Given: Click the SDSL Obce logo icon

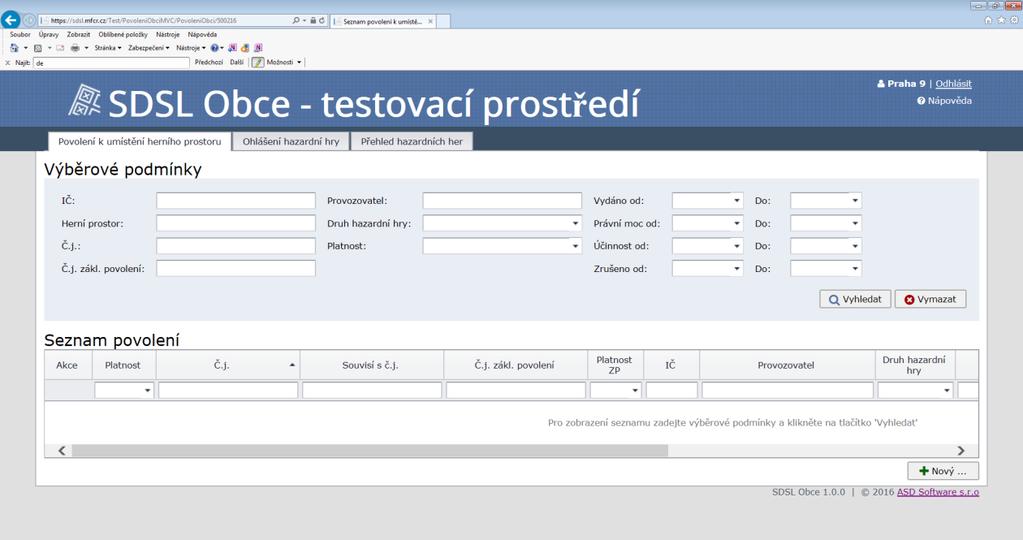Looking at the screenshot, I should point(85,101).
